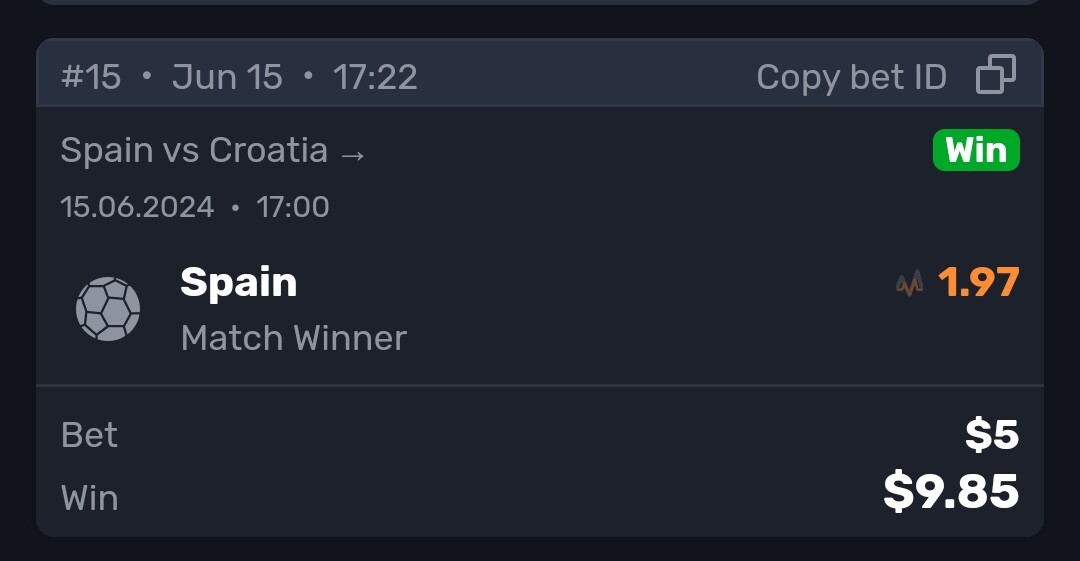The width and height of the screenshot is (1080, 561).
Task: Click the Bet row label
Action: coord(90,435)
